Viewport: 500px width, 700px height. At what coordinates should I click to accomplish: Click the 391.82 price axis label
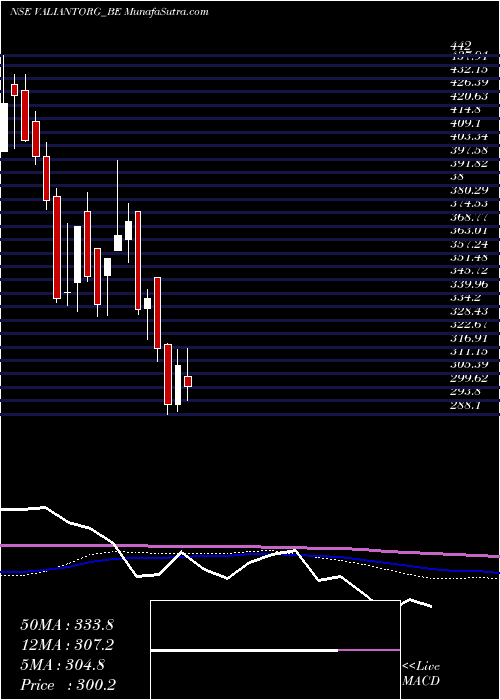pos(469,163)
